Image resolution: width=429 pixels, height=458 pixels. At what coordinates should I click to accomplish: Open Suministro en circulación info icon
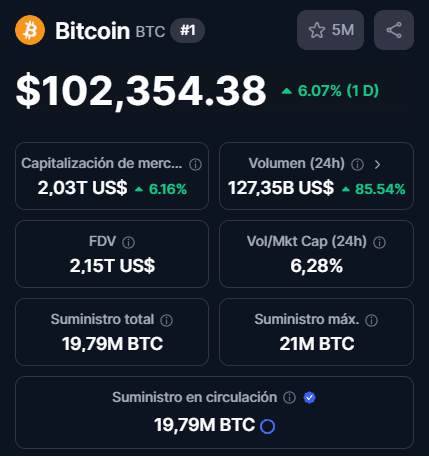(289, 397)
